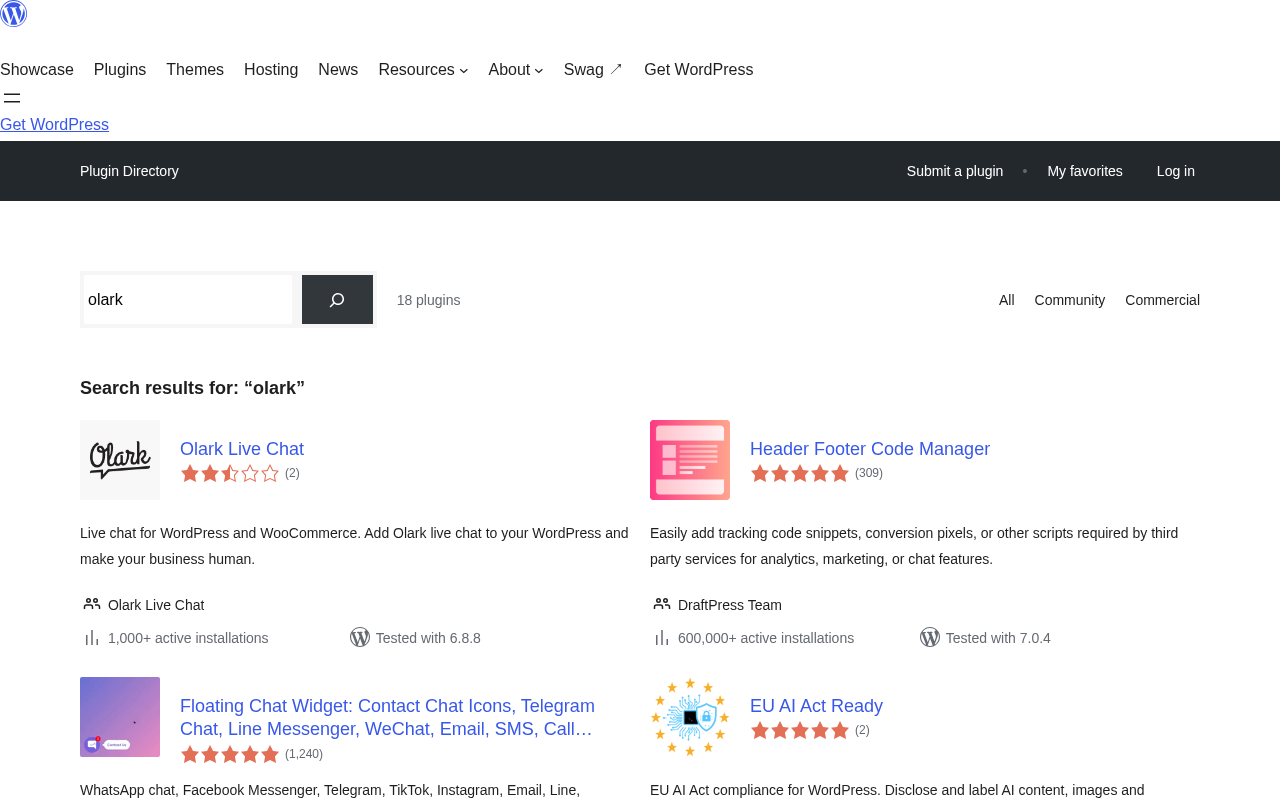Open EU AI Act Ready title link
This screenshot has width=1280, height=800.
point(816,706)
